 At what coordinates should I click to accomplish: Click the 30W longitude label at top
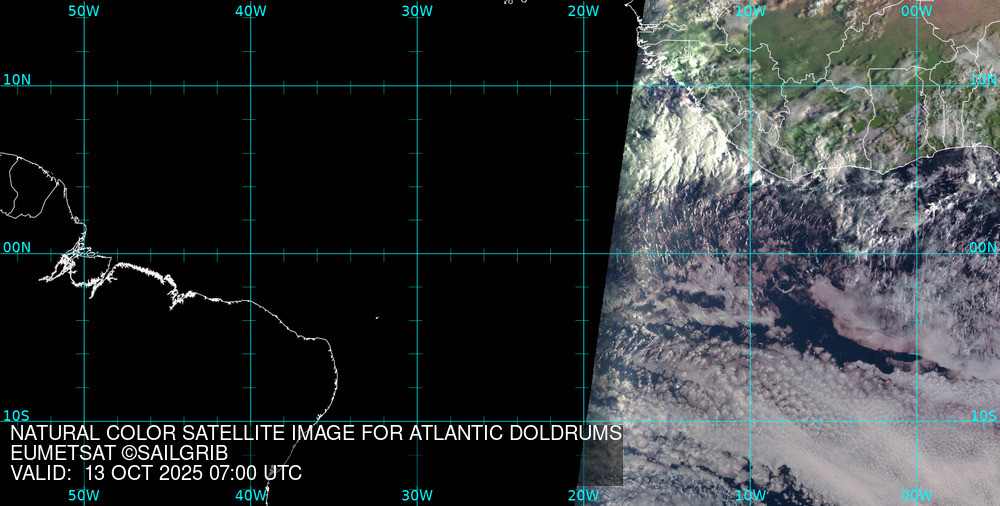pyautogui.click(x=417, y=11)
